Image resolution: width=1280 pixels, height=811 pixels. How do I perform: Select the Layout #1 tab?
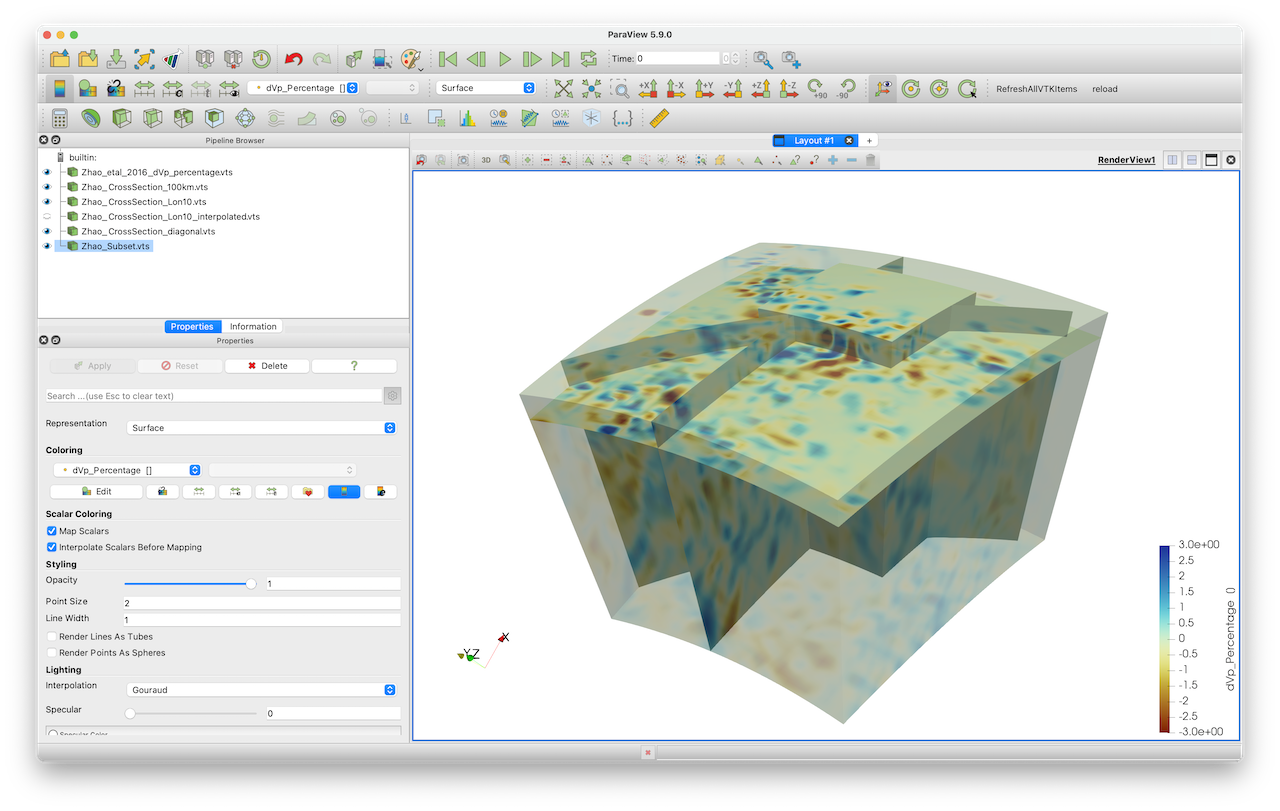coord(813,141)
